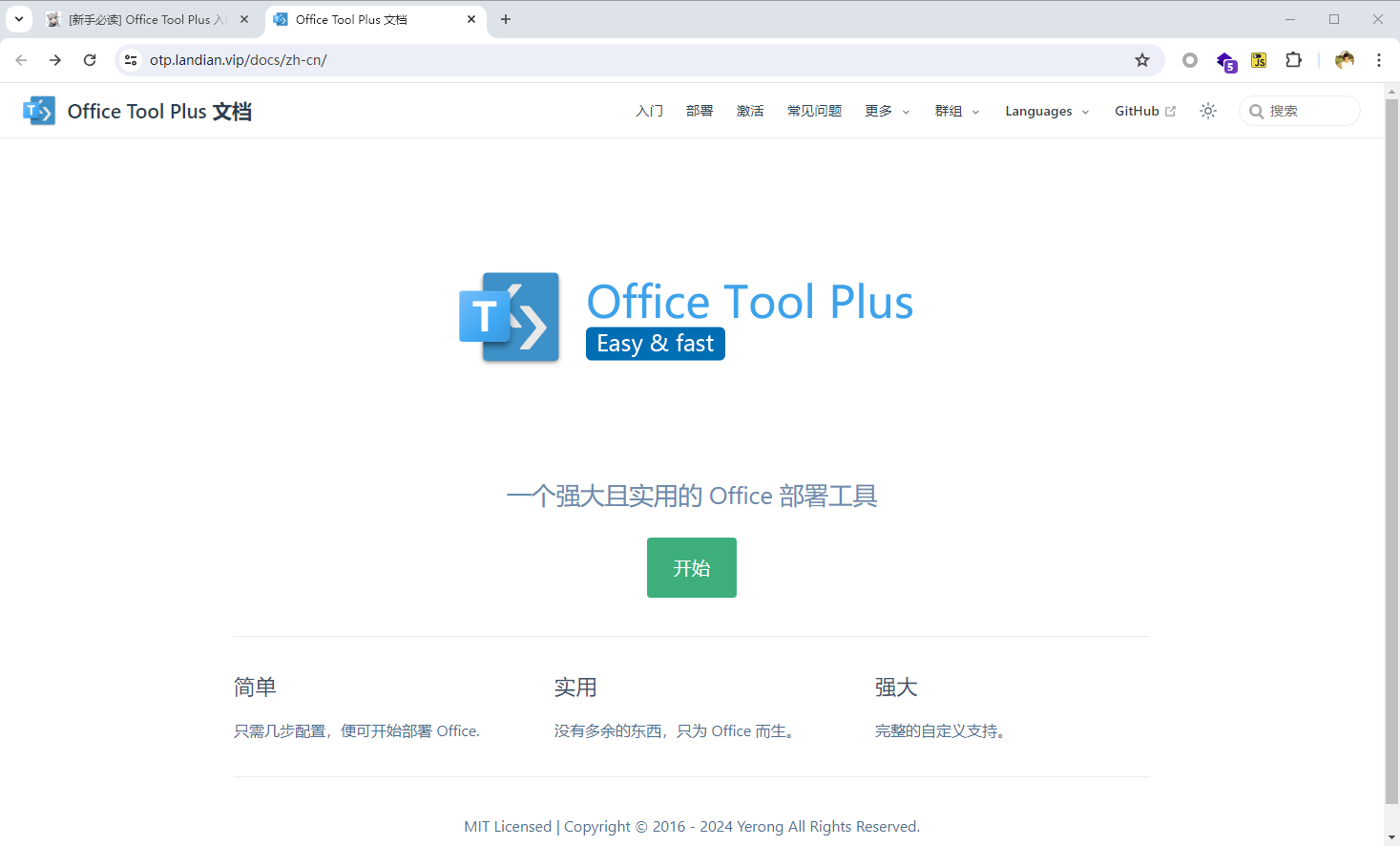Image resolution: width=1400 pixels, height=846 pixels.
Task: Open the GitHub external link
Action: [x=1144, y=111]
